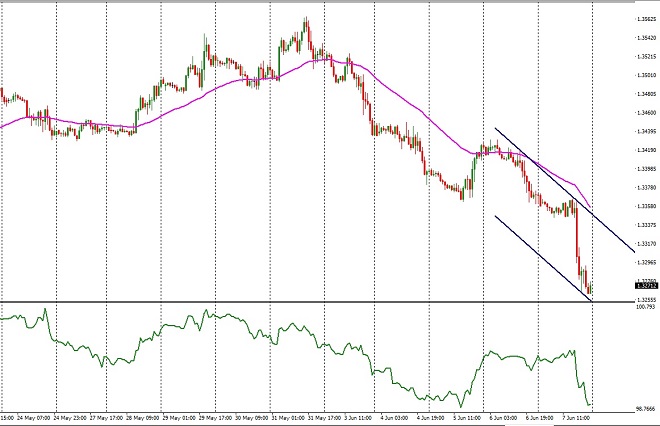660x426 pixels.
Task: Click the 24 May 23:00 time label
Action: click(71, 418)
